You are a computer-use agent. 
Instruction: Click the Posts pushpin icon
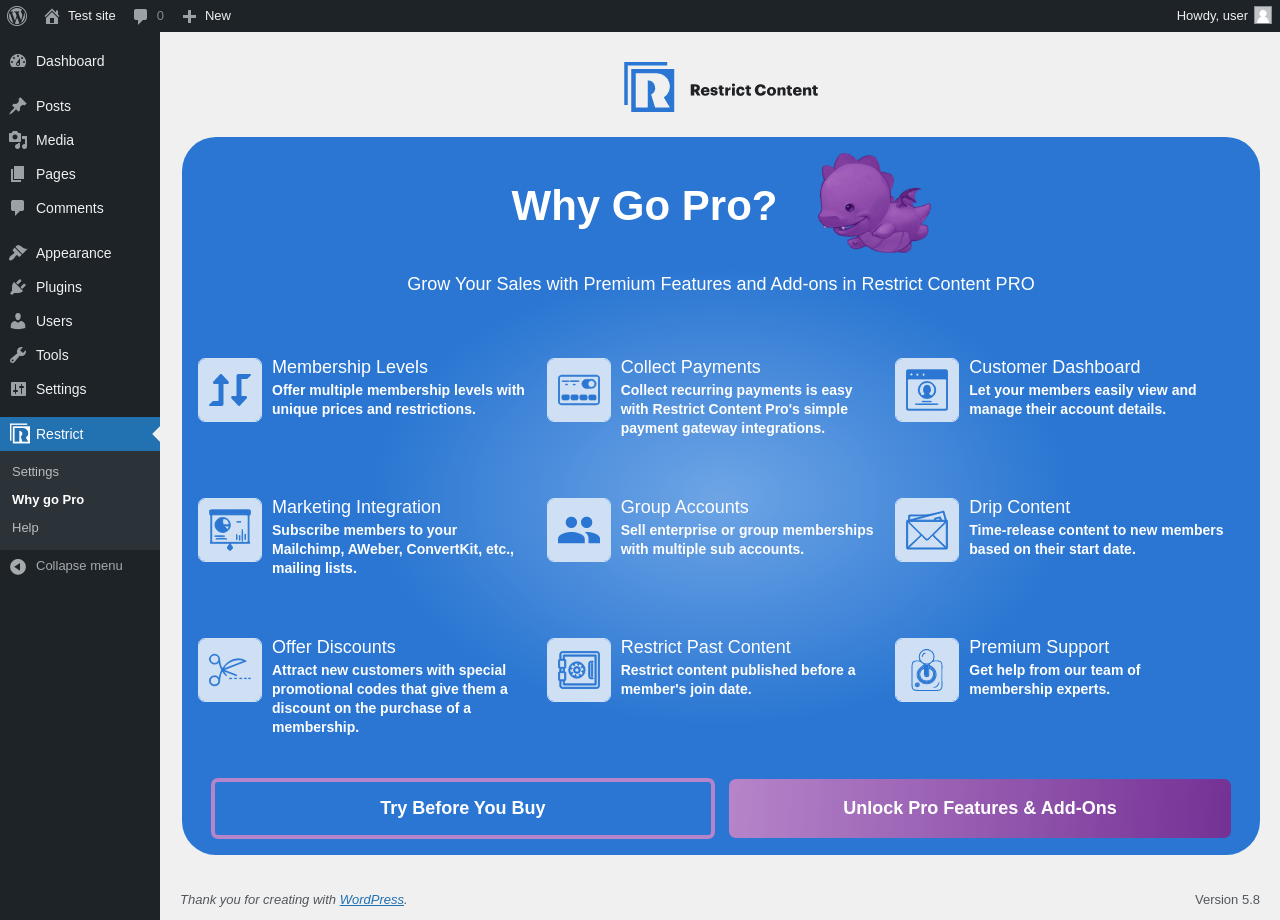[x=18, y=106]
